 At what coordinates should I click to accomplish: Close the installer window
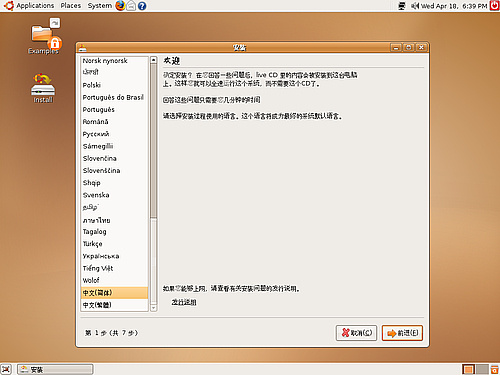point(421,48)
